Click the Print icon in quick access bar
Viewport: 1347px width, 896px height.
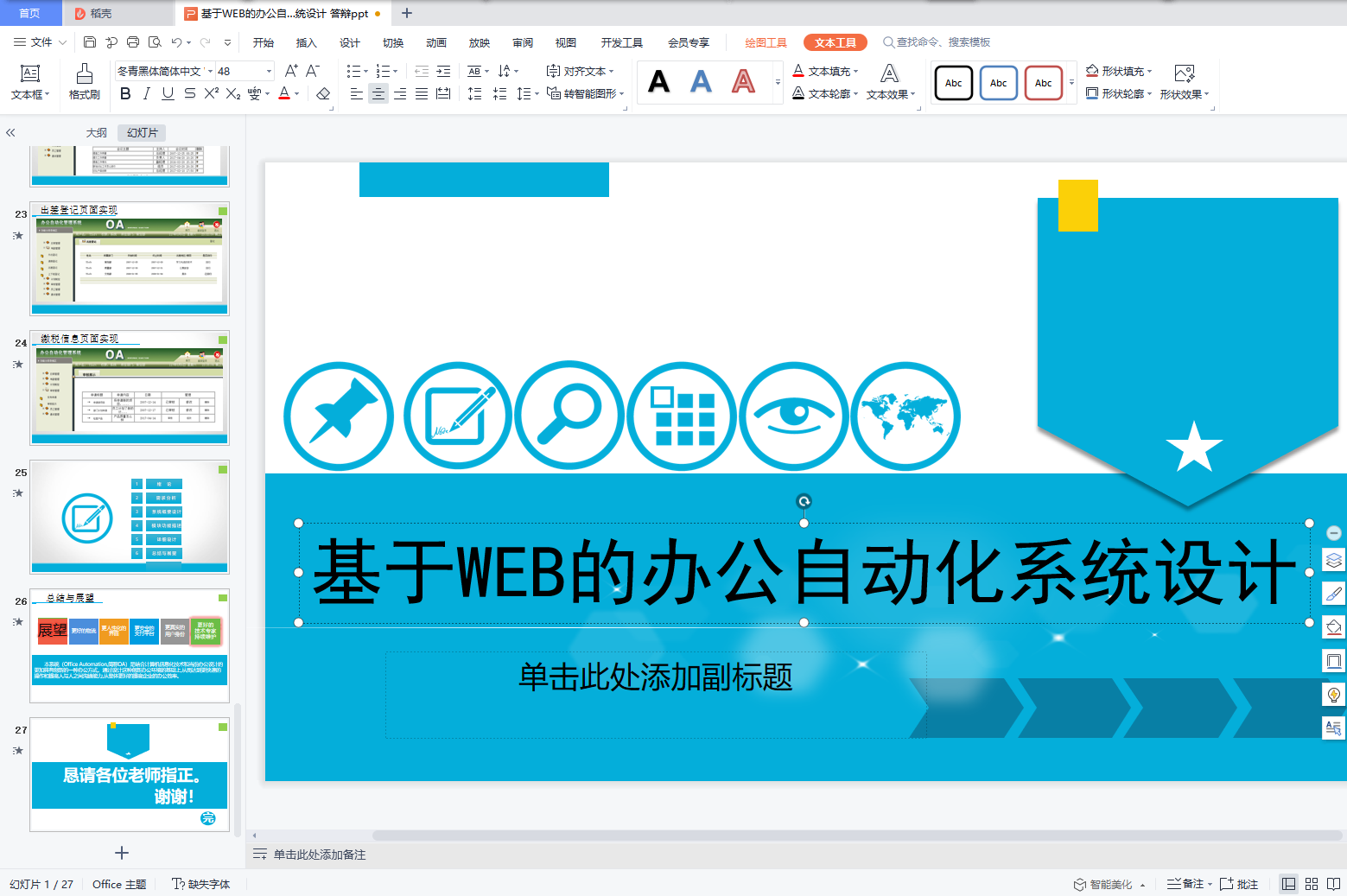click(133, 42)
